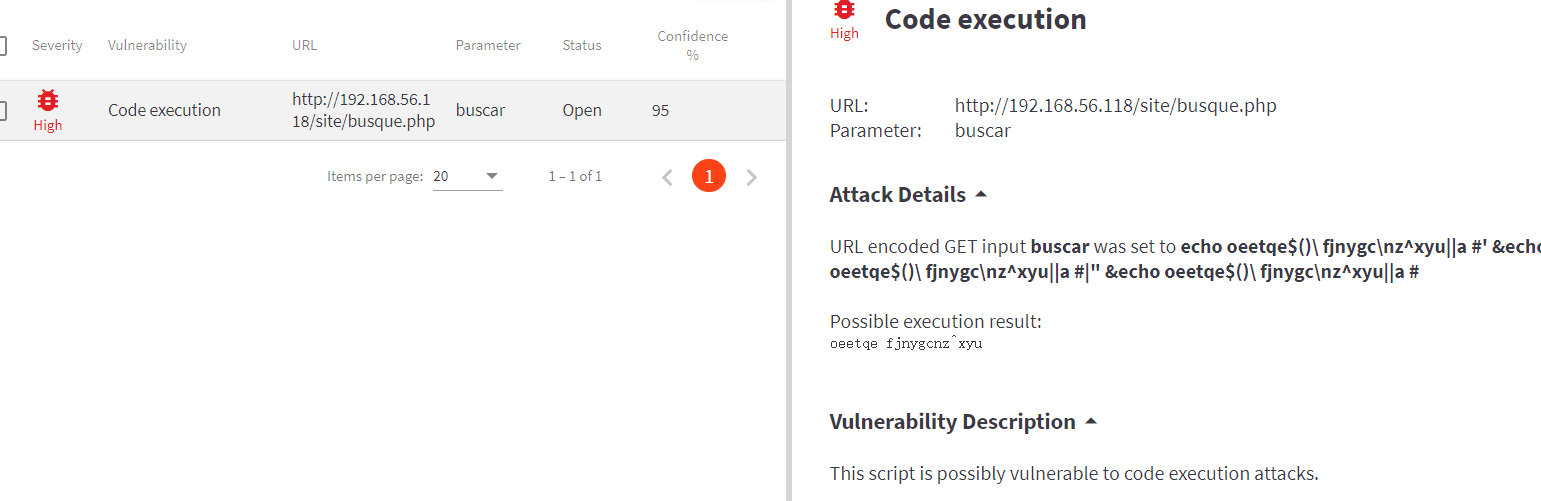Screen dimensions: 1541x501
Task: Go to the next page of results
Action: coord(752,177)
